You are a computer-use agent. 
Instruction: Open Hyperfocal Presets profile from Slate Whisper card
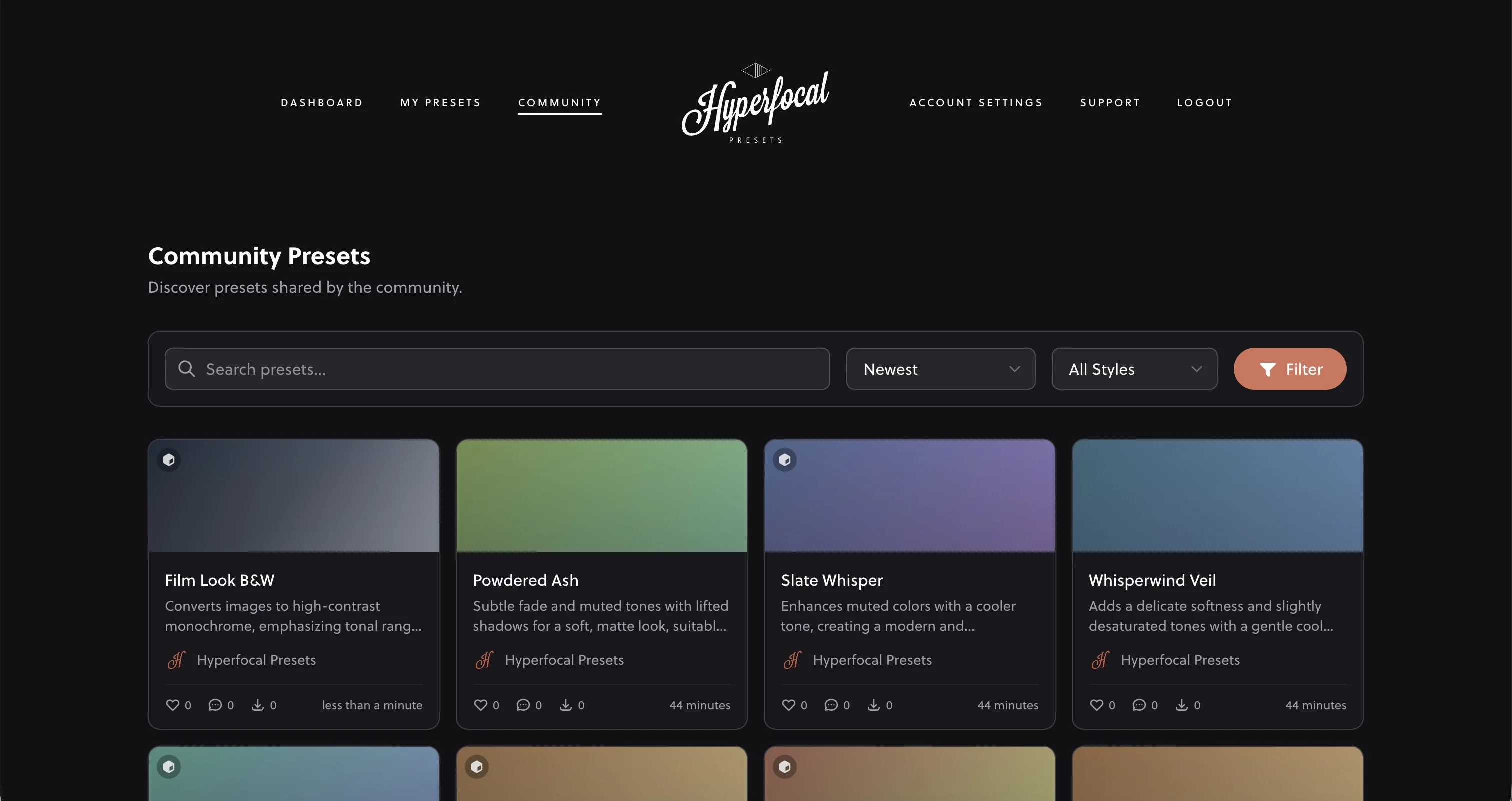[x=872, y=659]
